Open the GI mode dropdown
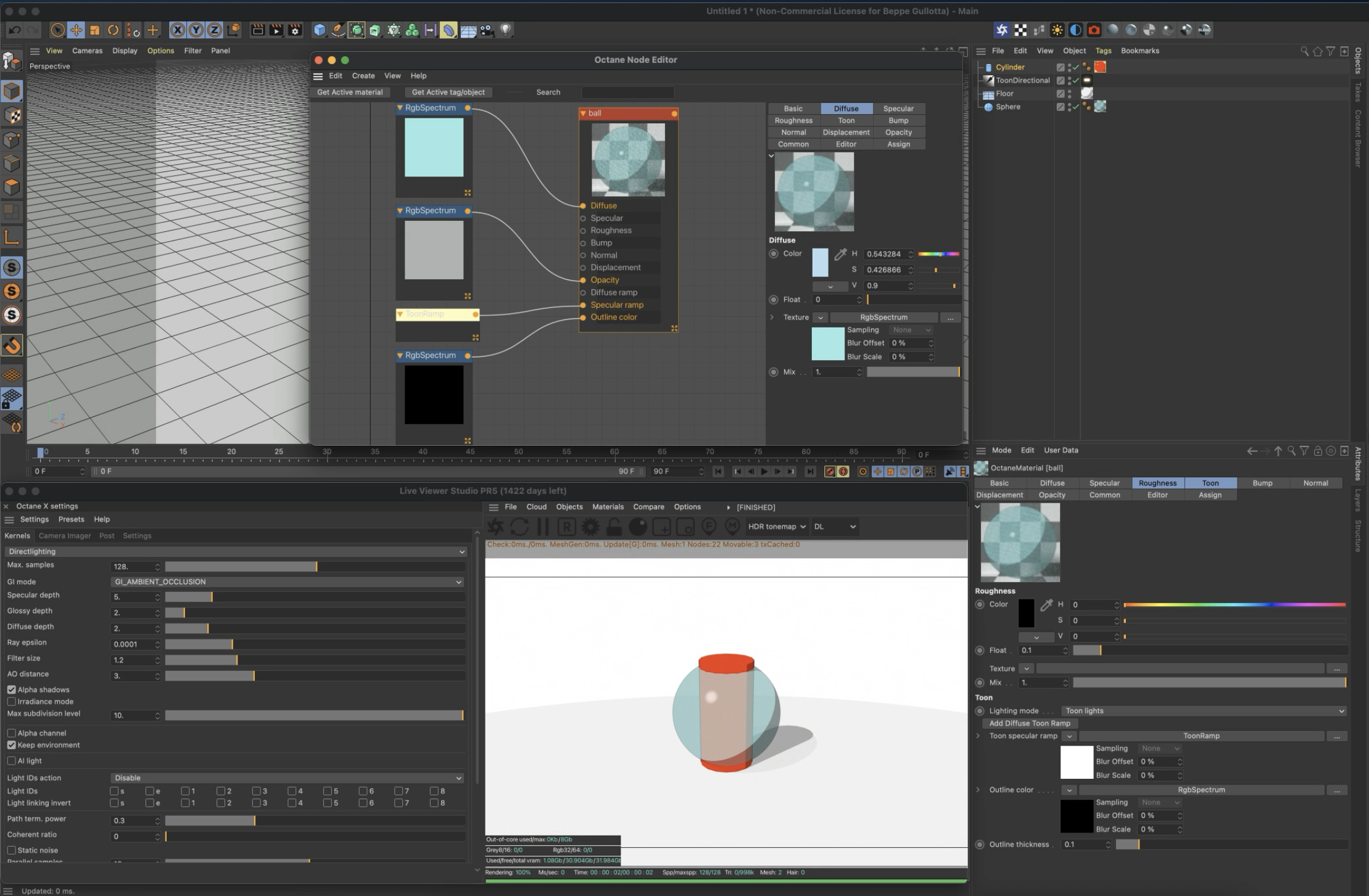Viewport: 1369px width, 896px height. click(287, 582)
